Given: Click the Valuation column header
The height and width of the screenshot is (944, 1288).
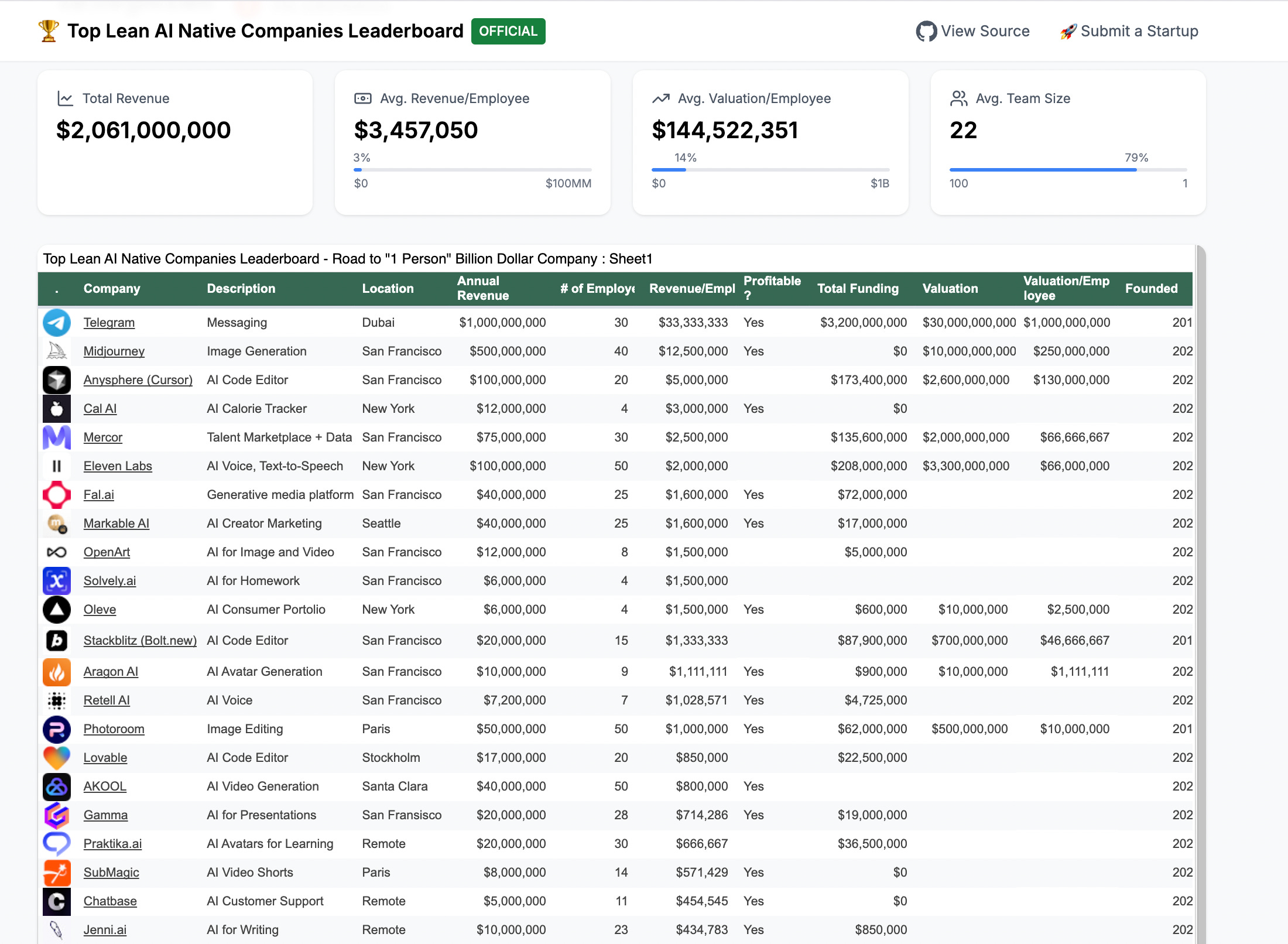Looking at the screenshot, I should pyautogui.click(x=950, y=289).
